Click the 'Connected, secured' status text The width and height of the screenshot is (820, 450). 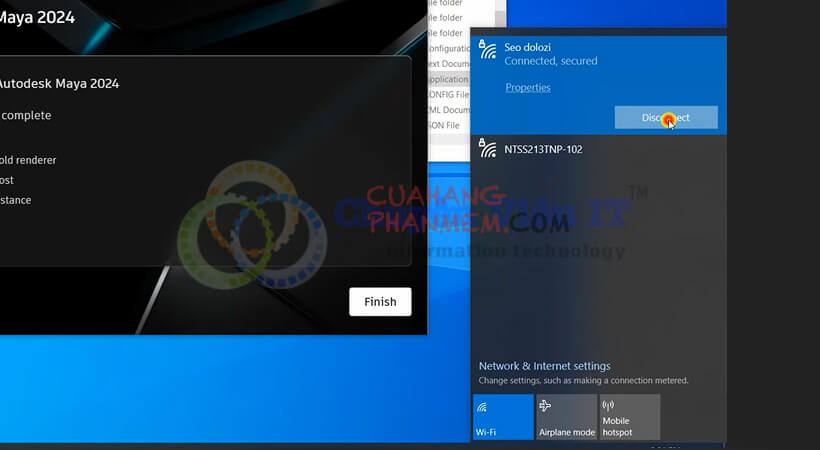click(x=551, y=61)
